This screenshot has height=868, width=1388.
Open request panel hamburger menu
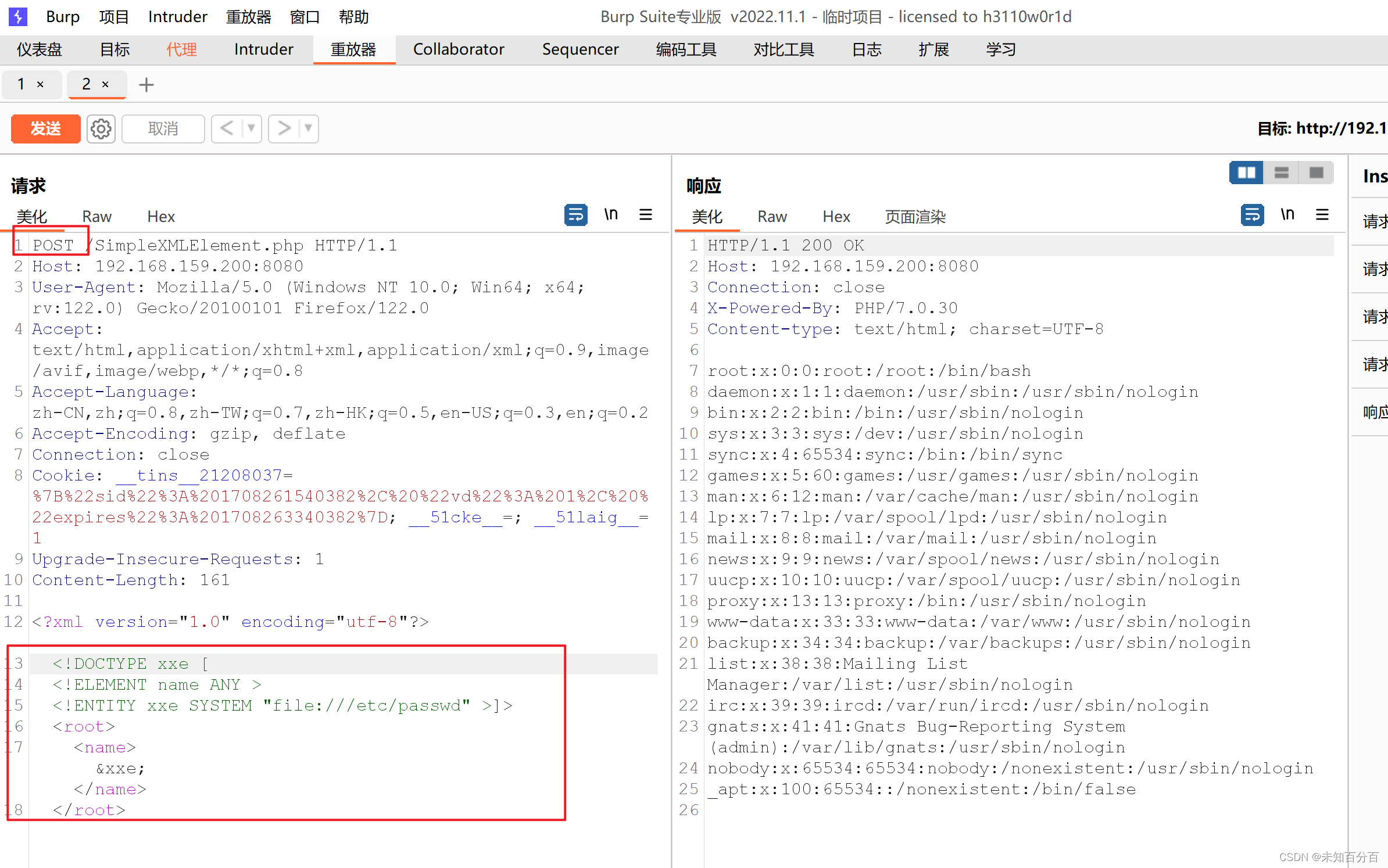(x=645, y=215)
